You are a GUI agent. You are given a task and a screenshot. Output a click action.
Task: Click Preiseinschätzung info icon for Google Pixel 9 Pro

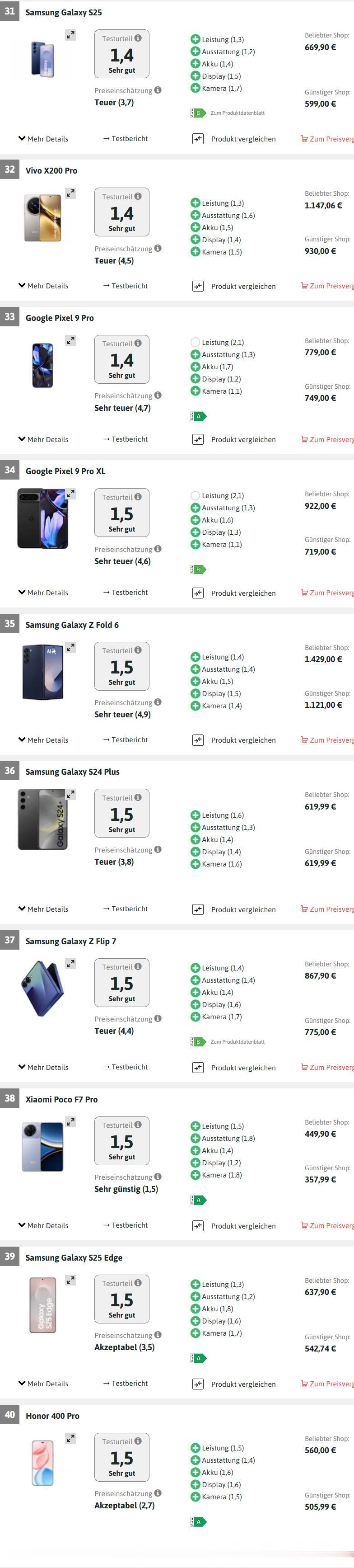pyautogui.click(x=158, y=396)
